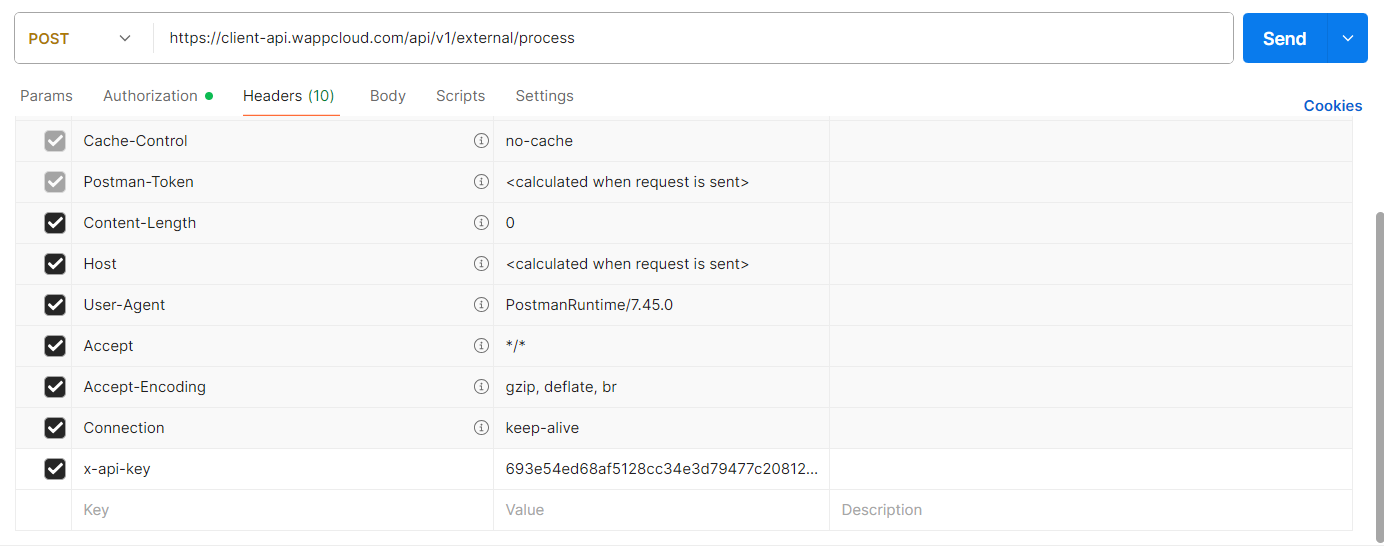The width and height of the screenshot is (1384, 551).
Task: Uncheck the Accept header checkbox
Action: click(55, 346)
